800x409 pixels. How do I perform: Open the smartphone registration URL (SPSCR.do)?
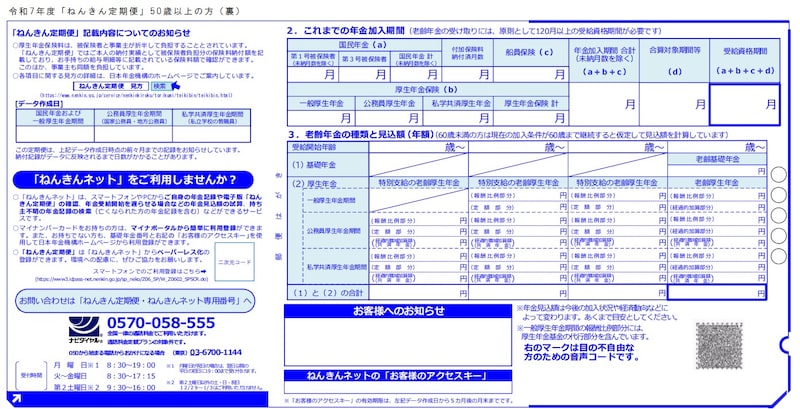(121, 279)
